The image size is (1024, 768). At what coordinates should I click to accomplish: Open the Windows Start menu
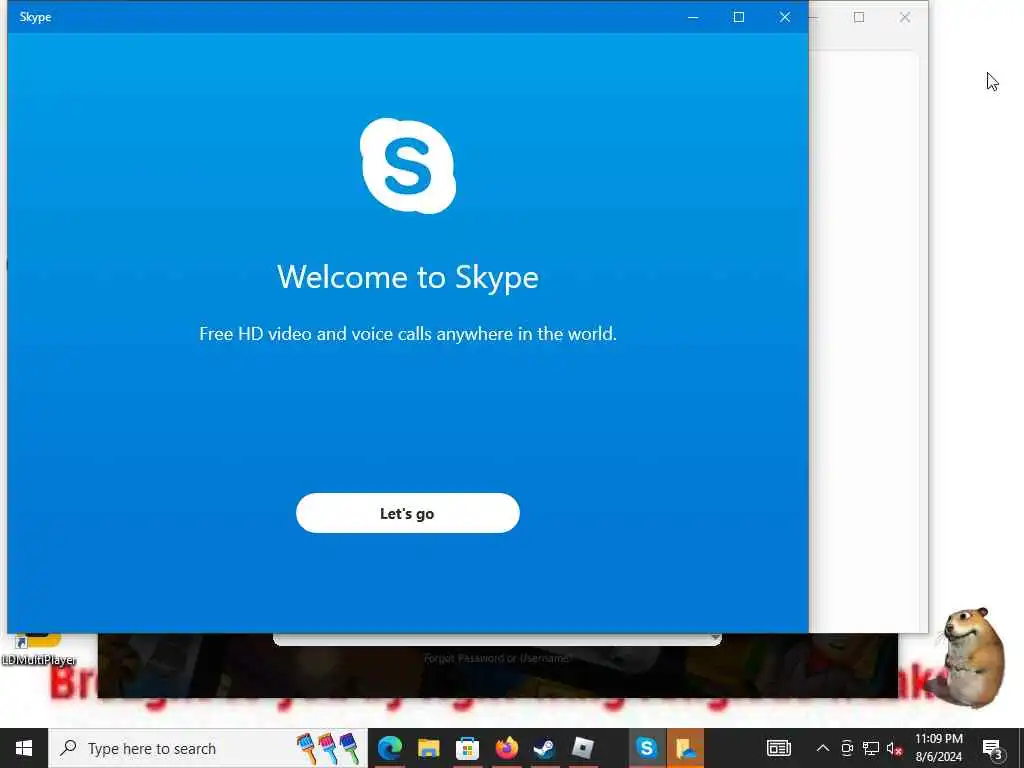24,748
